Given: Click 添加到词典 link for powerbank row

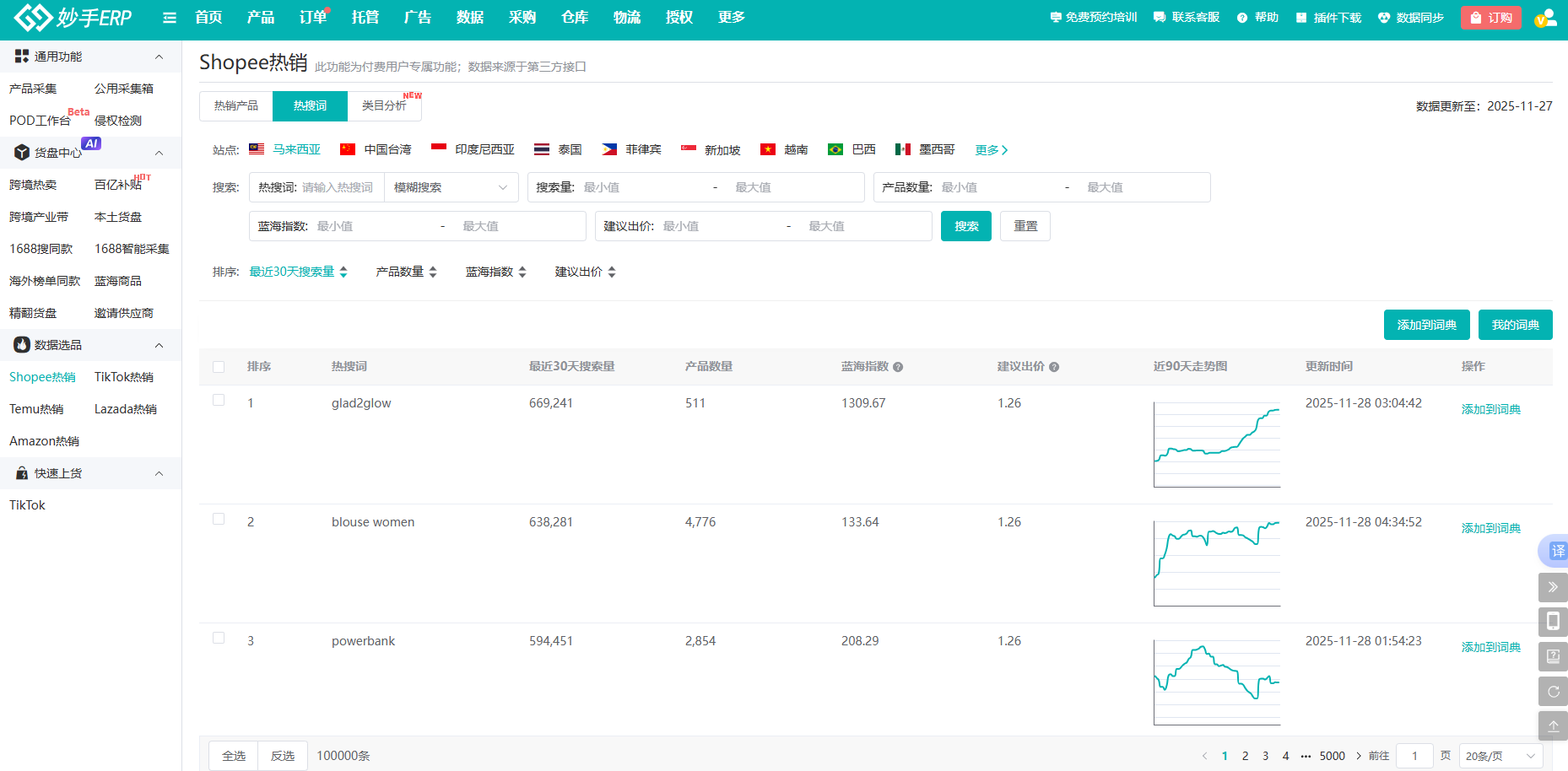Looking at the screenshot, I should (1490, 647).
